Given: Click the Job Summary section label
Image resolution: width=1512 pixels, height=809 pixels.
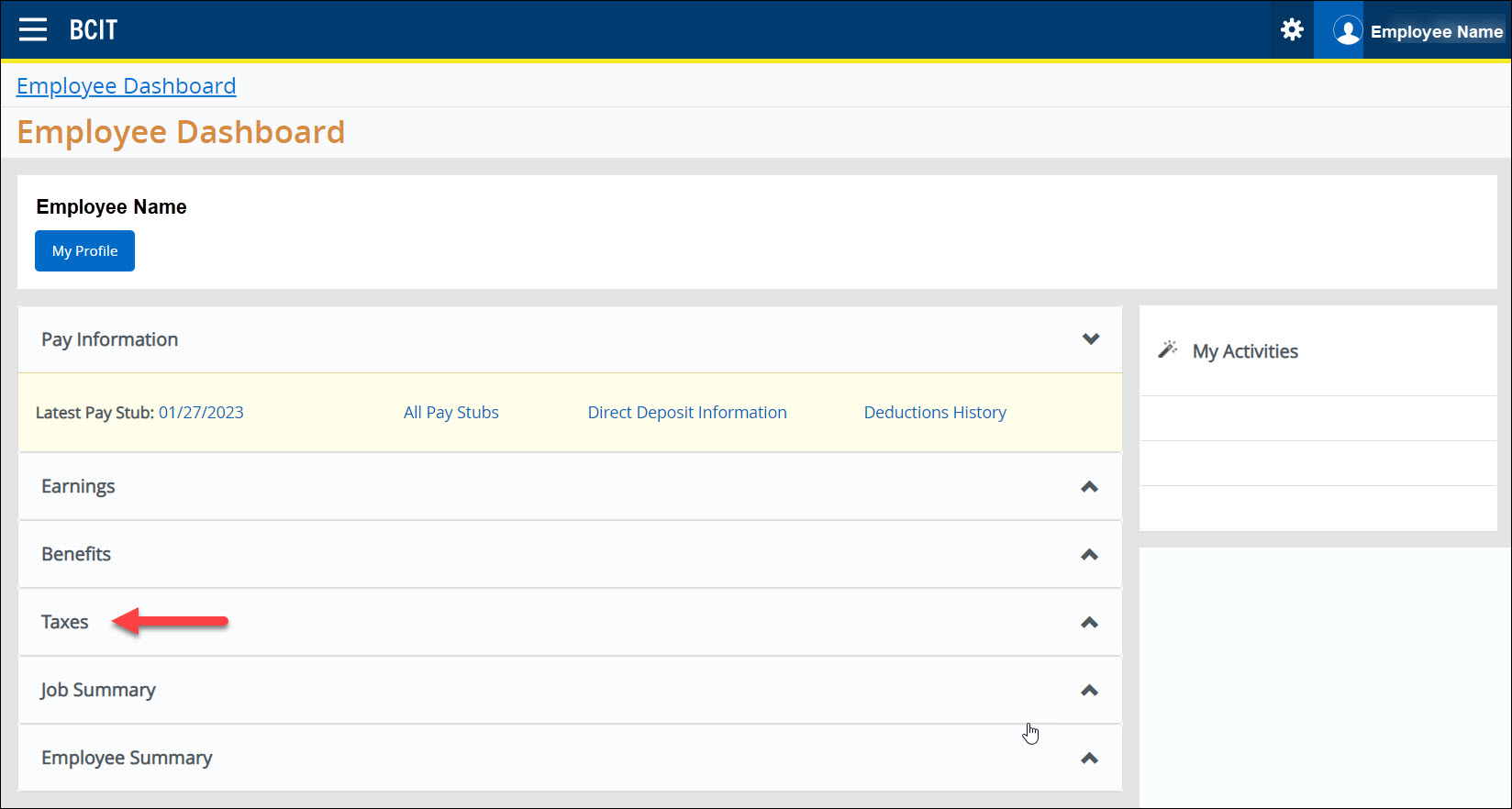Looking at the screenshot, I should (x=98, y=690).
